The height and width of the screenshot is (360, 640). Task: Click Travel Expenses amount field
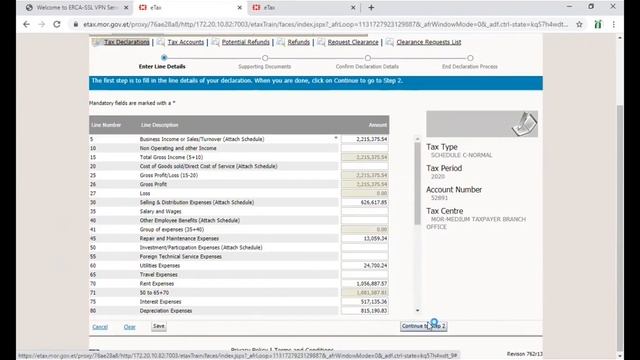click(x=365, y=275)
